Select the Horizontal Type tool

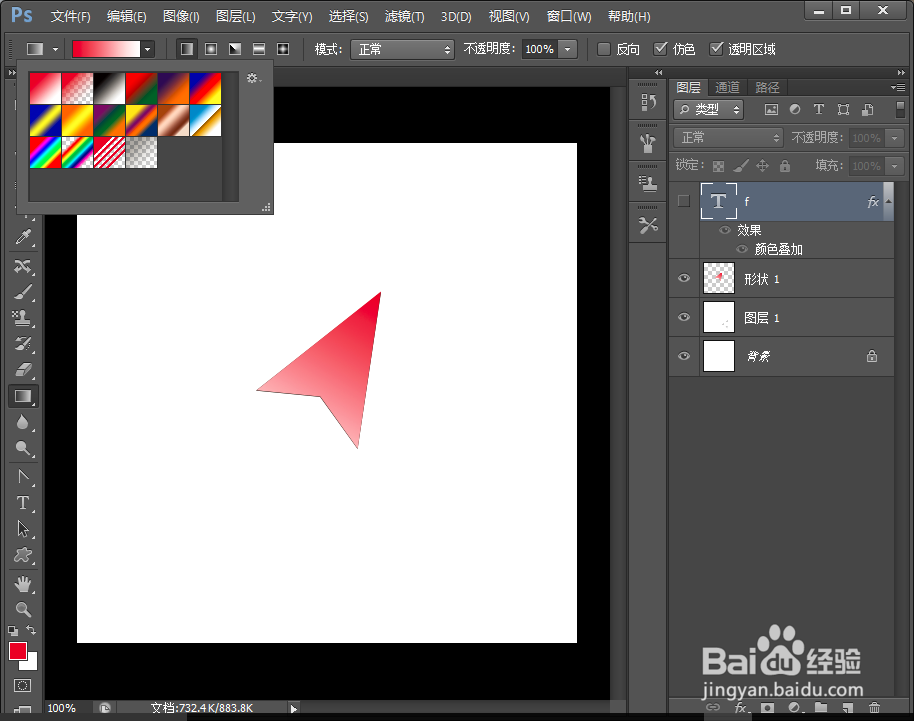click(x=23, y=502)
